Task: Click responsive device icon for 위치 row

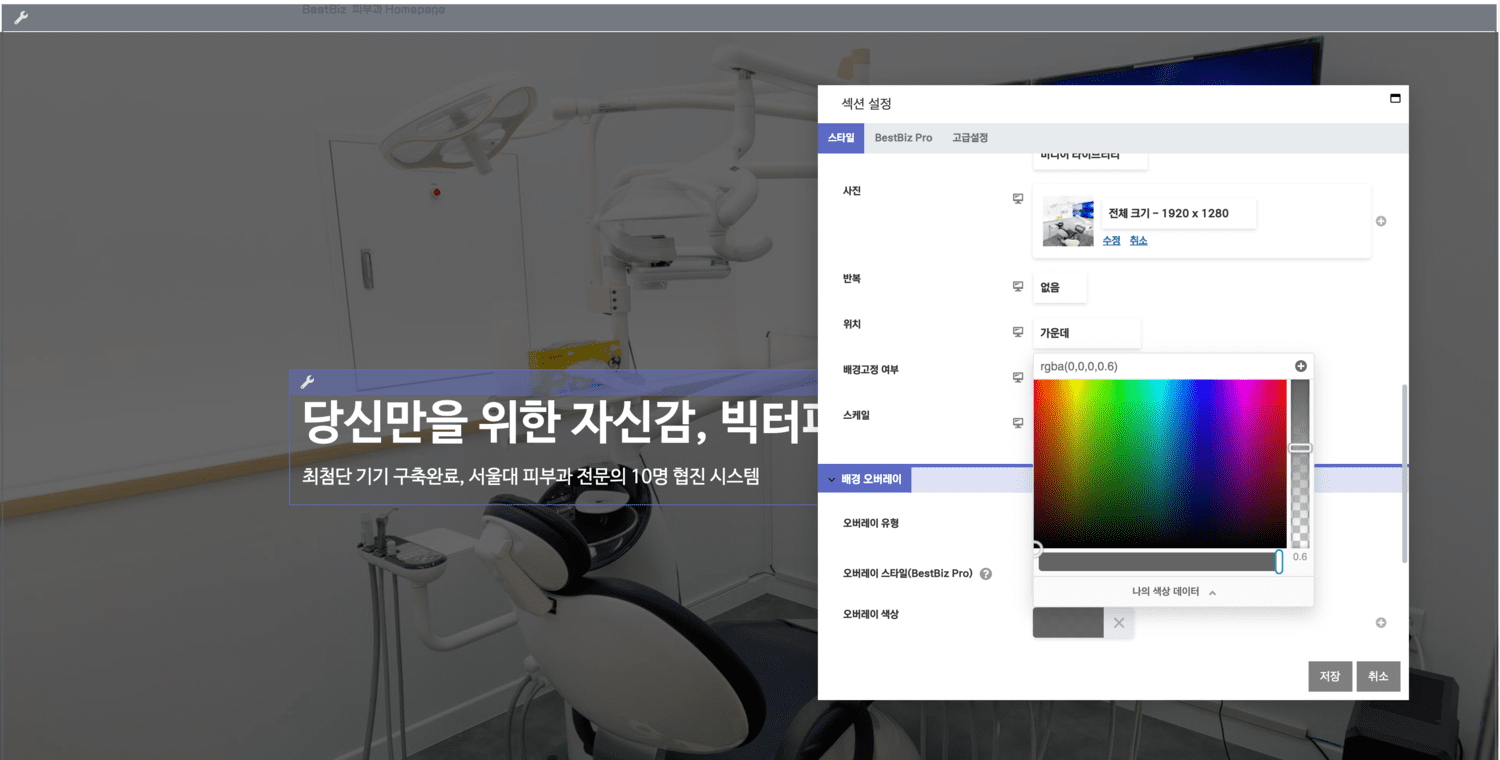Action: (x=1018, y=332)
